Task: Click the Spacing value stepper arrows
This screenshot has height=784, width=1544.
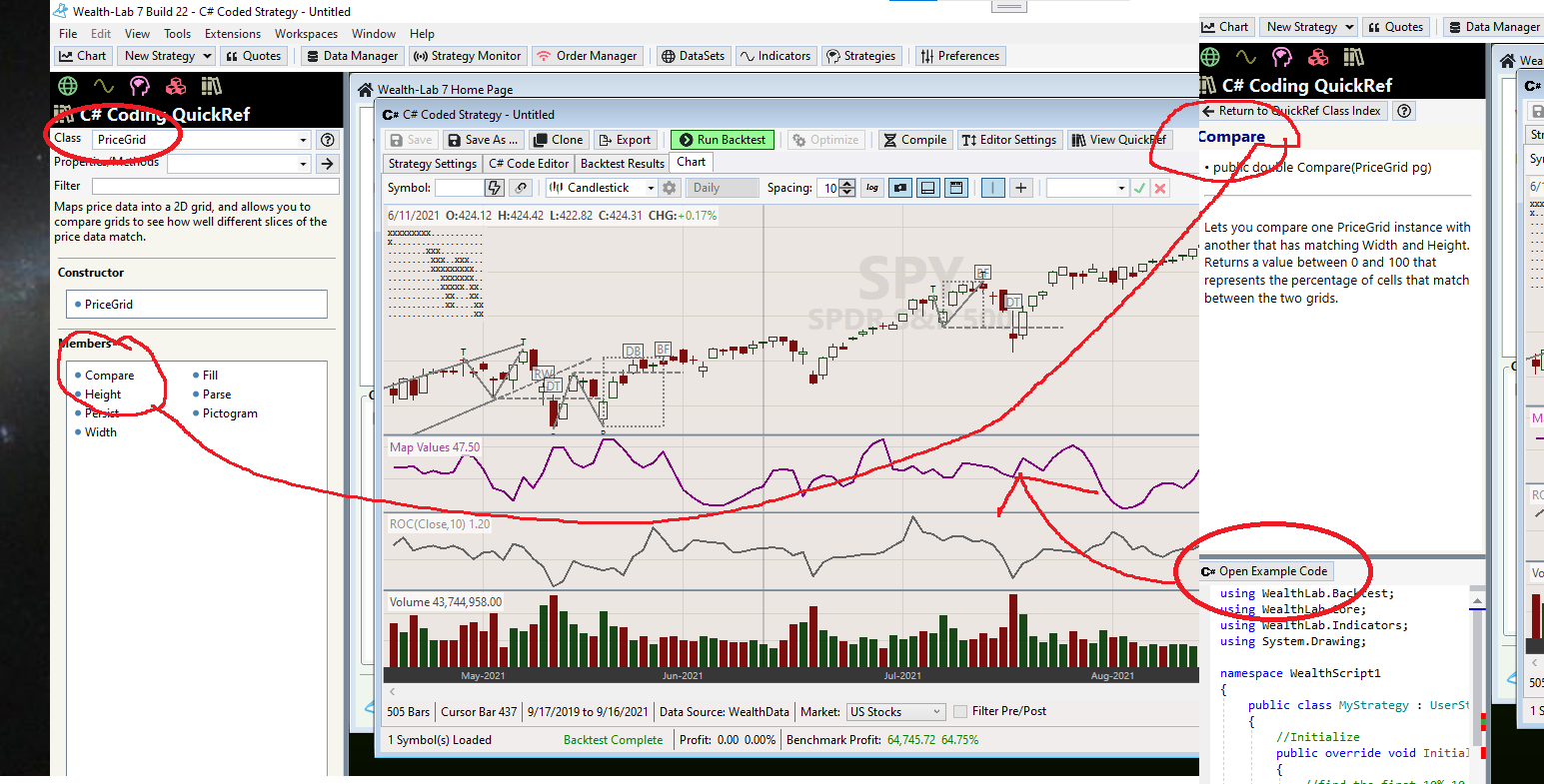Action: tap(847, 188)
